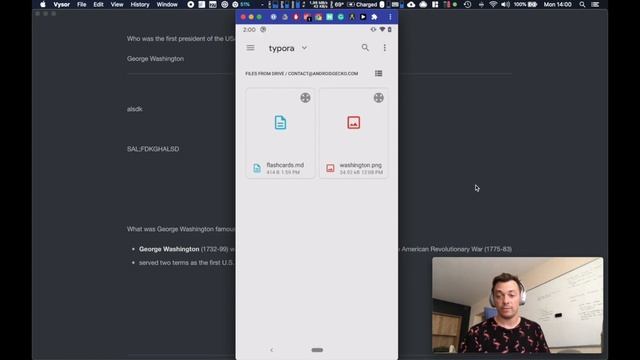Click the Vysor walking figure icon
This screenshot has height=360, width=640.
click(352, 17)
